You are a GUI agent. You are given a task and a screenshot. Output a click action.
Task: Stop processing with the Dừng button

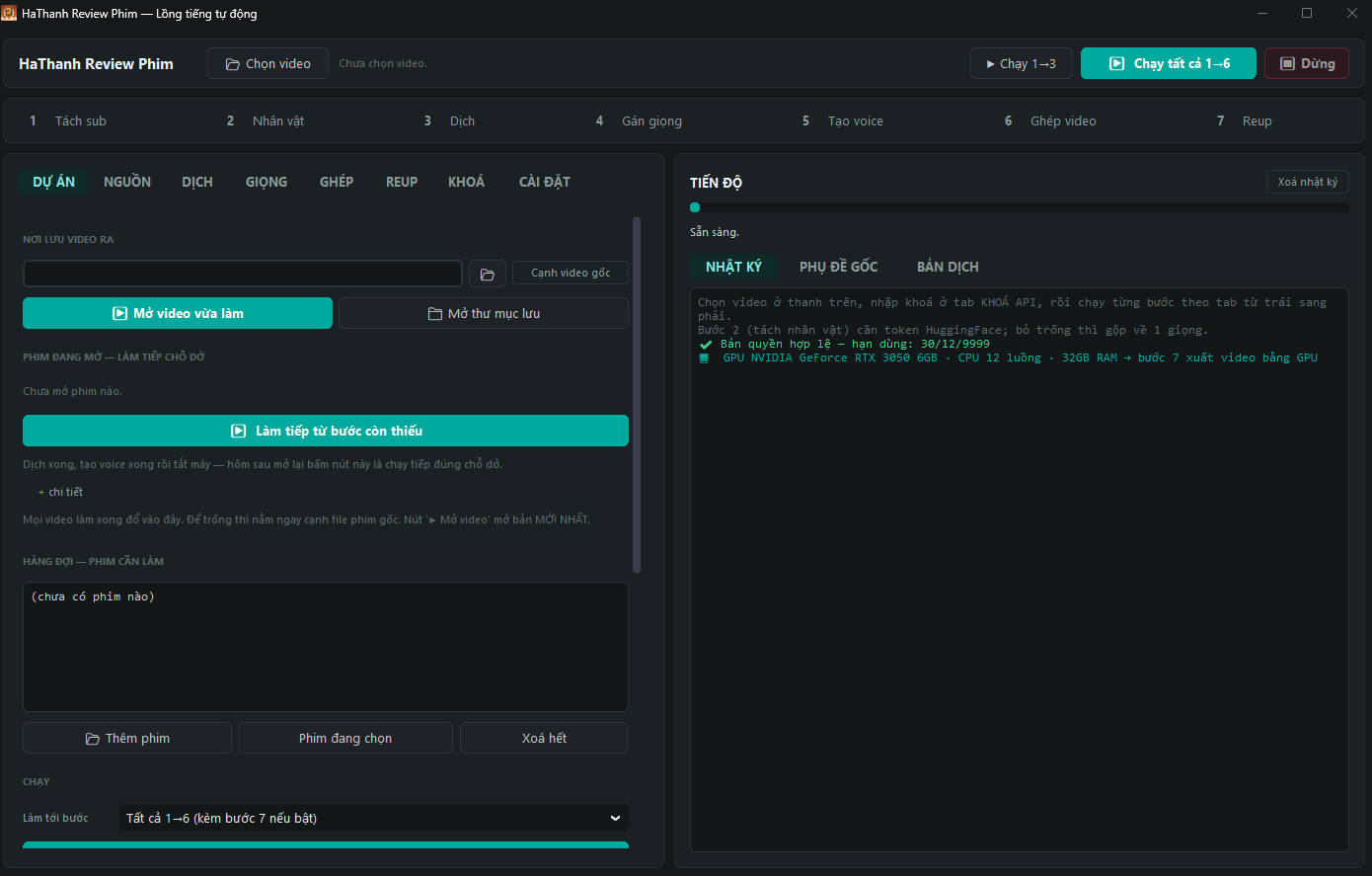tap(1307, 63)
